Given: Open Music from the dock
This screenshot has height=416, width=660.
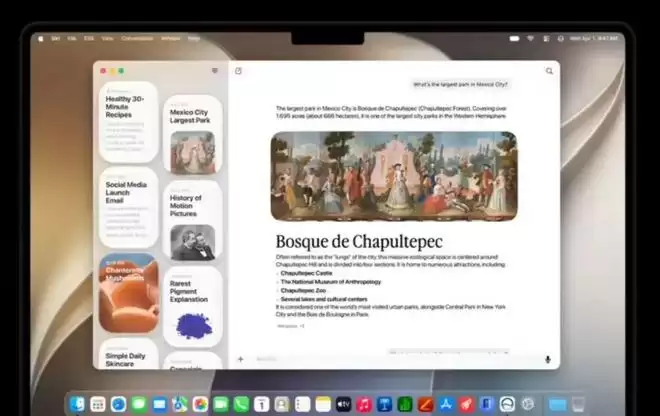Looking at the screenshot, I should click(364, 405).
